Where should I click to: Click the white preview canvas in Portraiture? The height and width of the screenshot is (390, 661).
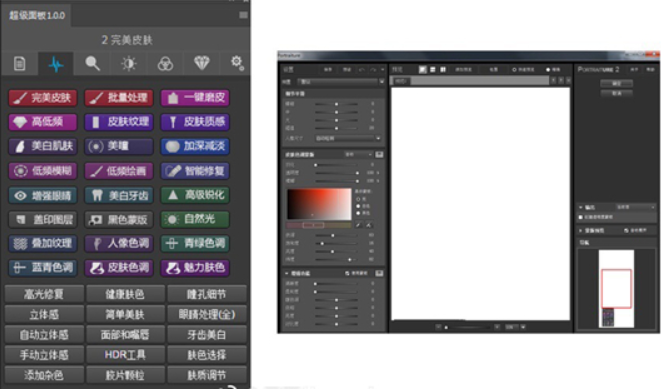[x=481, y=204]
